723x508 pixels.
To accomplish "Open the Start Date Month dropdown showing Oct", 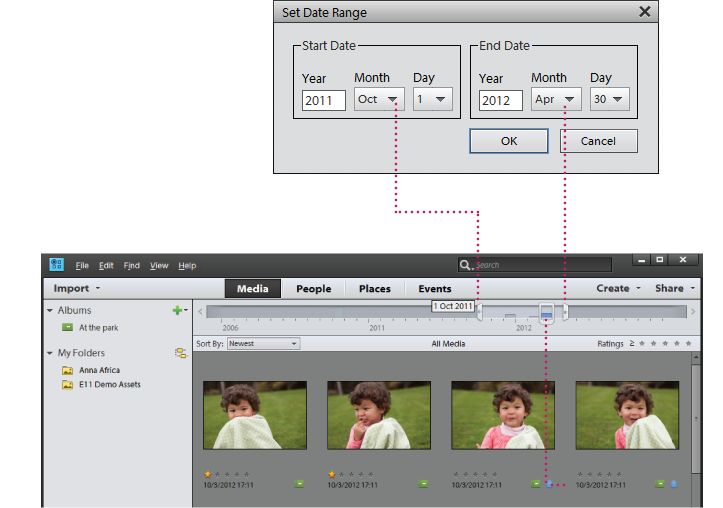I will [x=379, y=99].
